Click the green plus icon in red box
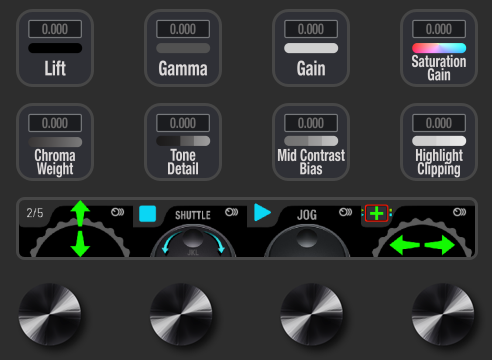Viewport: 492px width, 360px height. coord(377,213)
